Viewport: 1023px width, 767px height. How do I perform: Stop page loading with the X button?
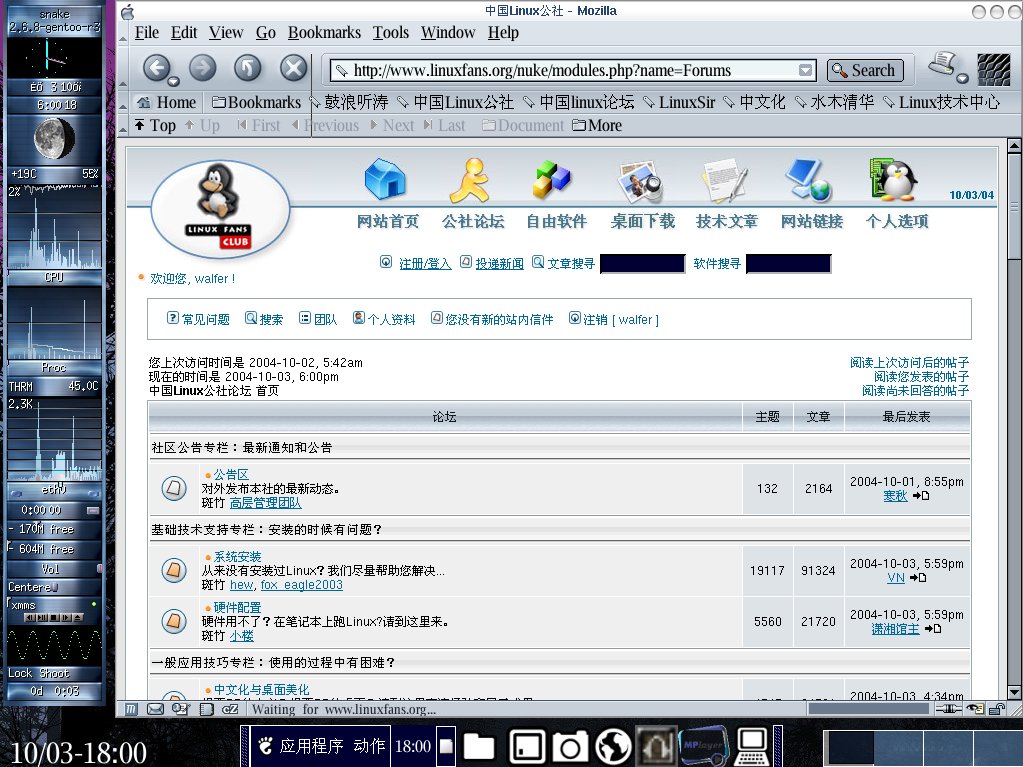pos(294,67)
